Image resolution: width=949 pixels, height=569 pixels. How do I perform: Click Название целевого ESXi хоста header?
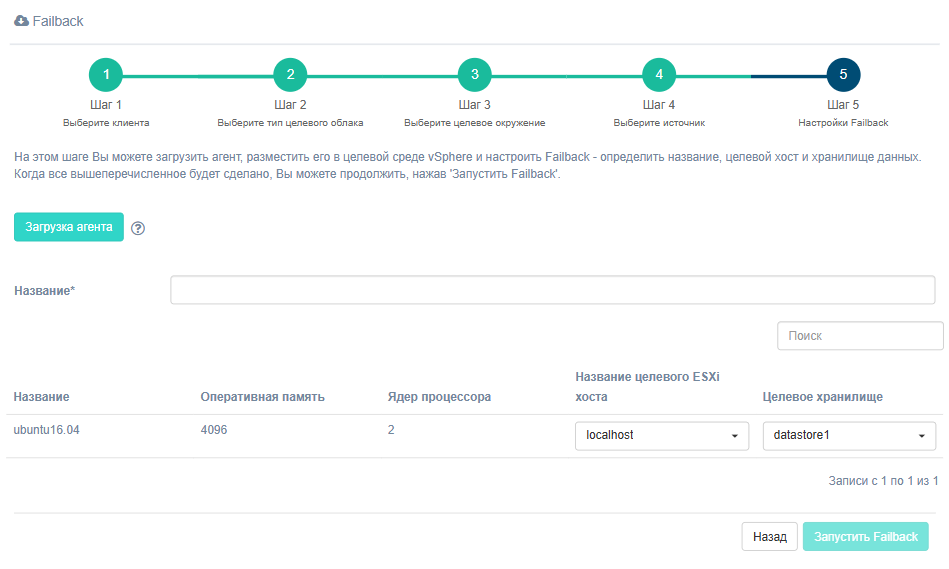tap(647, 387)
